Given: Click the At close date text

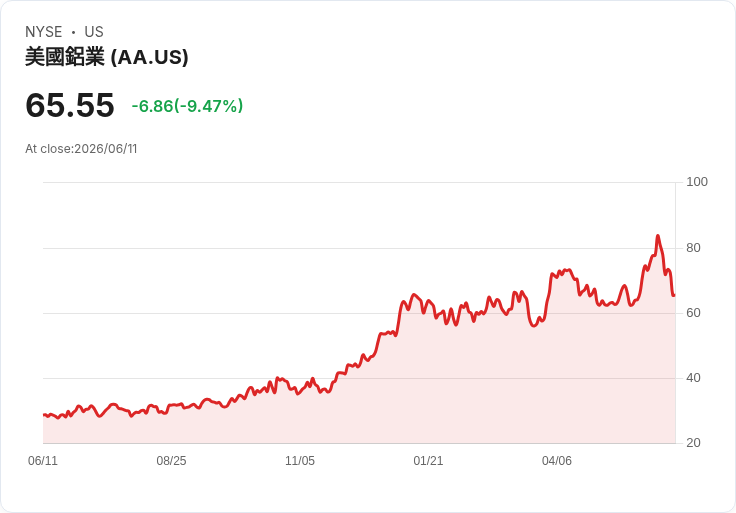Looking at the screenshot, I should point(81,149).
